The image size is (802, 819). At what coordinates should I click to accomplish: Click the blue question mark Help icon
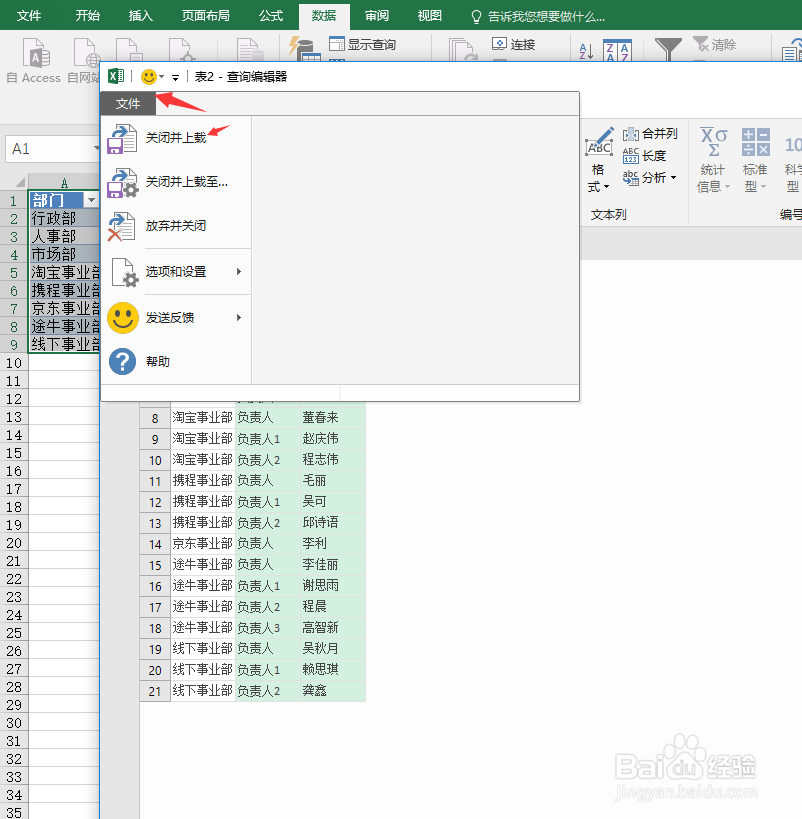(x=123, y=361)
